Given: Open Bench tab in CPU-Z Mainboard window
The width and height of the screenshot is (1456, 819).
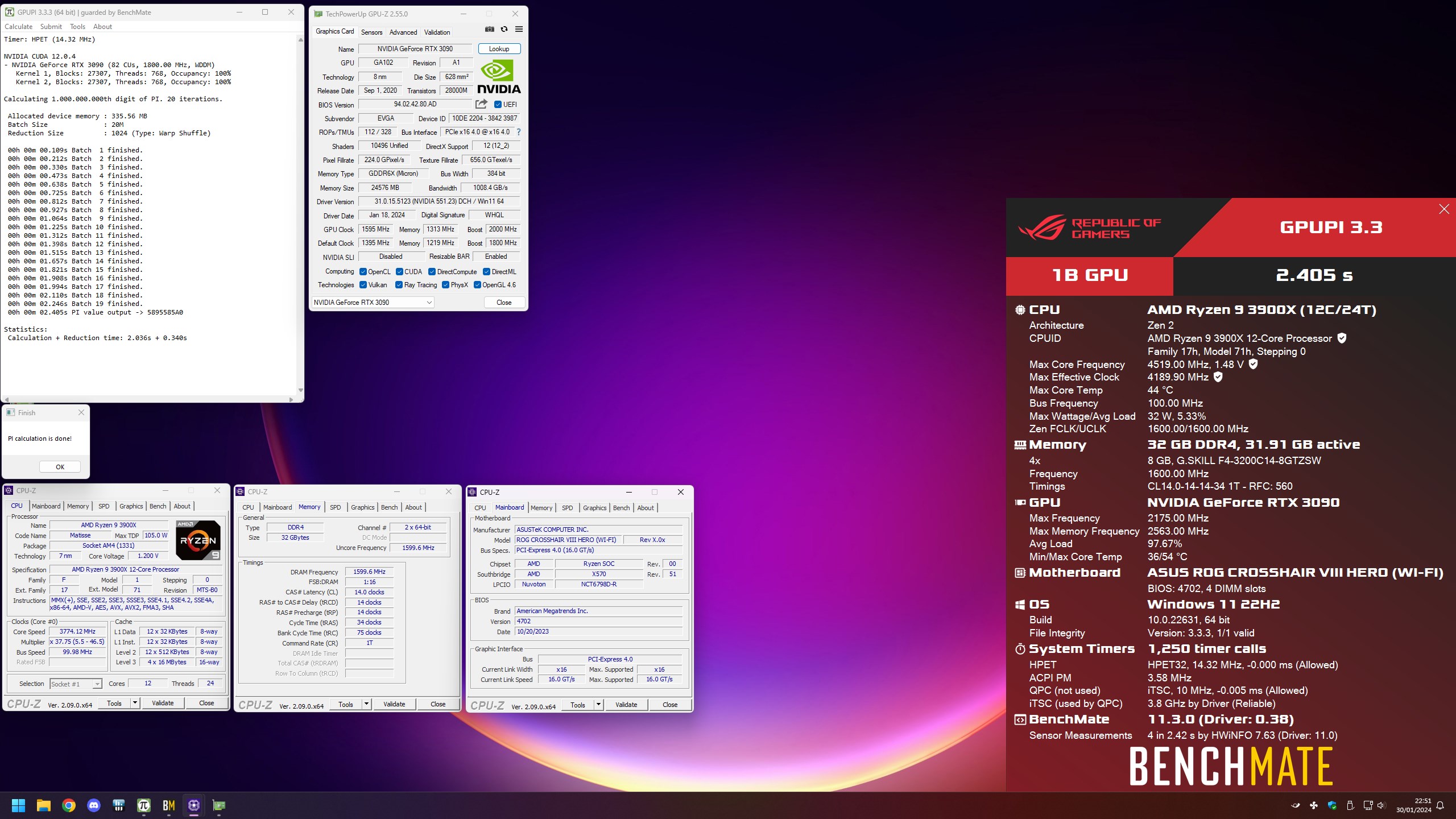Looking at the screenshot, I should (x=621, y=508).
